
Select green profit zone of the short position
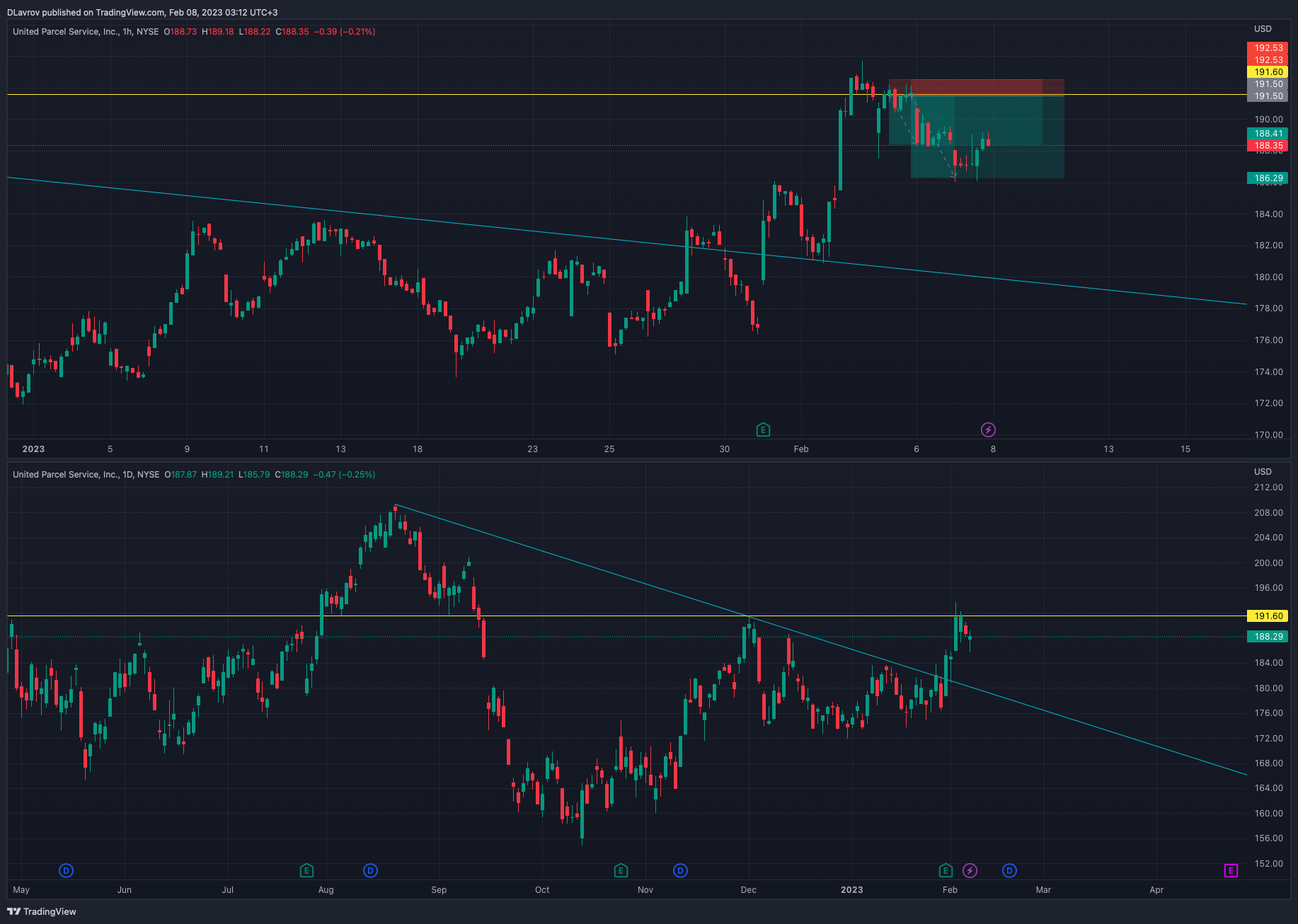[x=987, y=136]
